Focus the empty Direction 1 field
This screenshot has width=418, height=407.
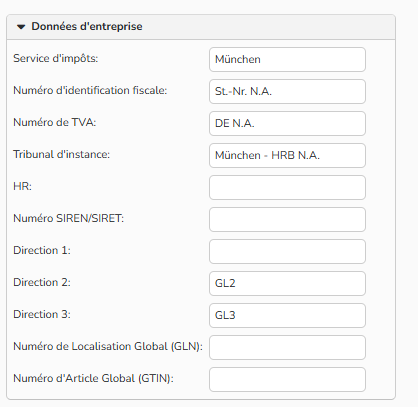287,251
